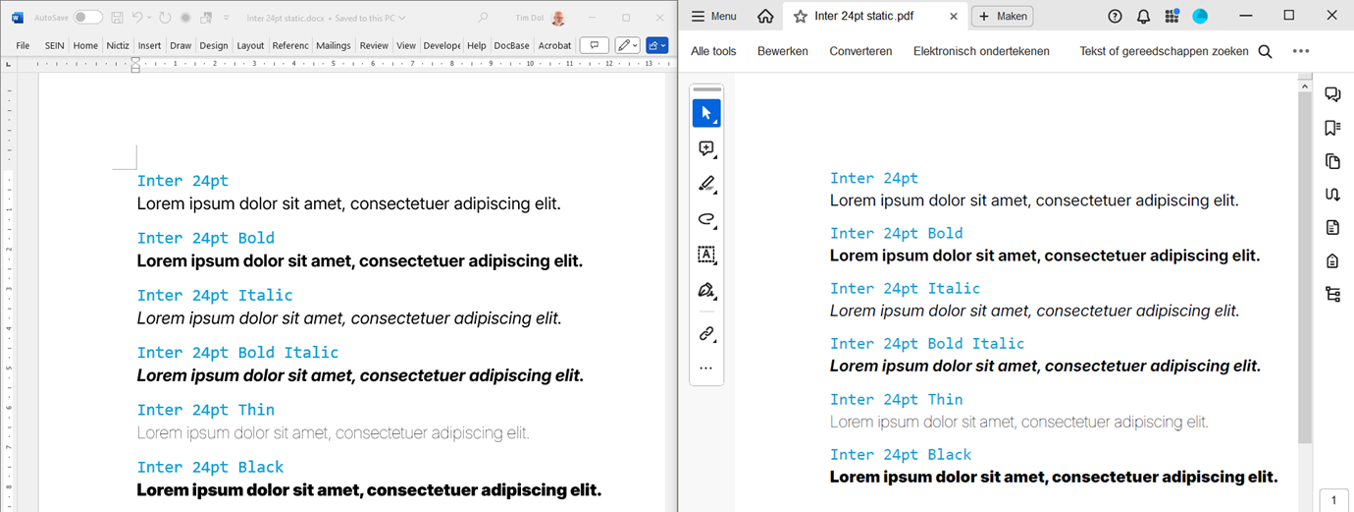This screenshot has height=512, width=1354.
Task: Click the search magnifier icon in Acrobat
Action: click(1265, 52)
